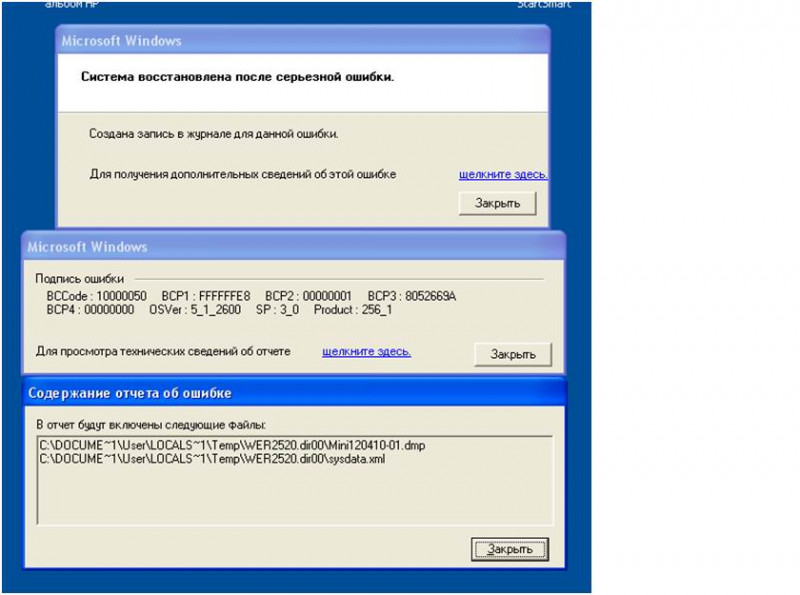The height and width of the screenshot is (595, 800).
Task: Click the BCP4 : 00000000 value
Action: [90, 310]
